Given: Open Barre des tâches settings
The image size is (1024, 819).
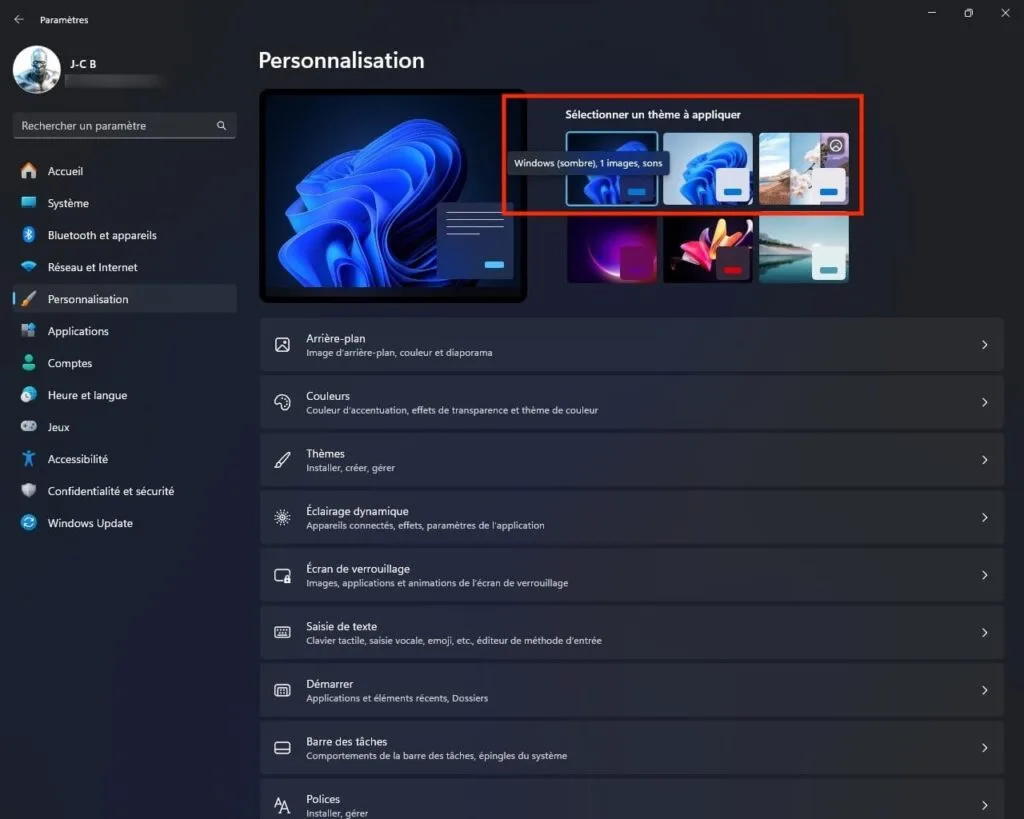Looking at the screenshot, I should (632, 748).
